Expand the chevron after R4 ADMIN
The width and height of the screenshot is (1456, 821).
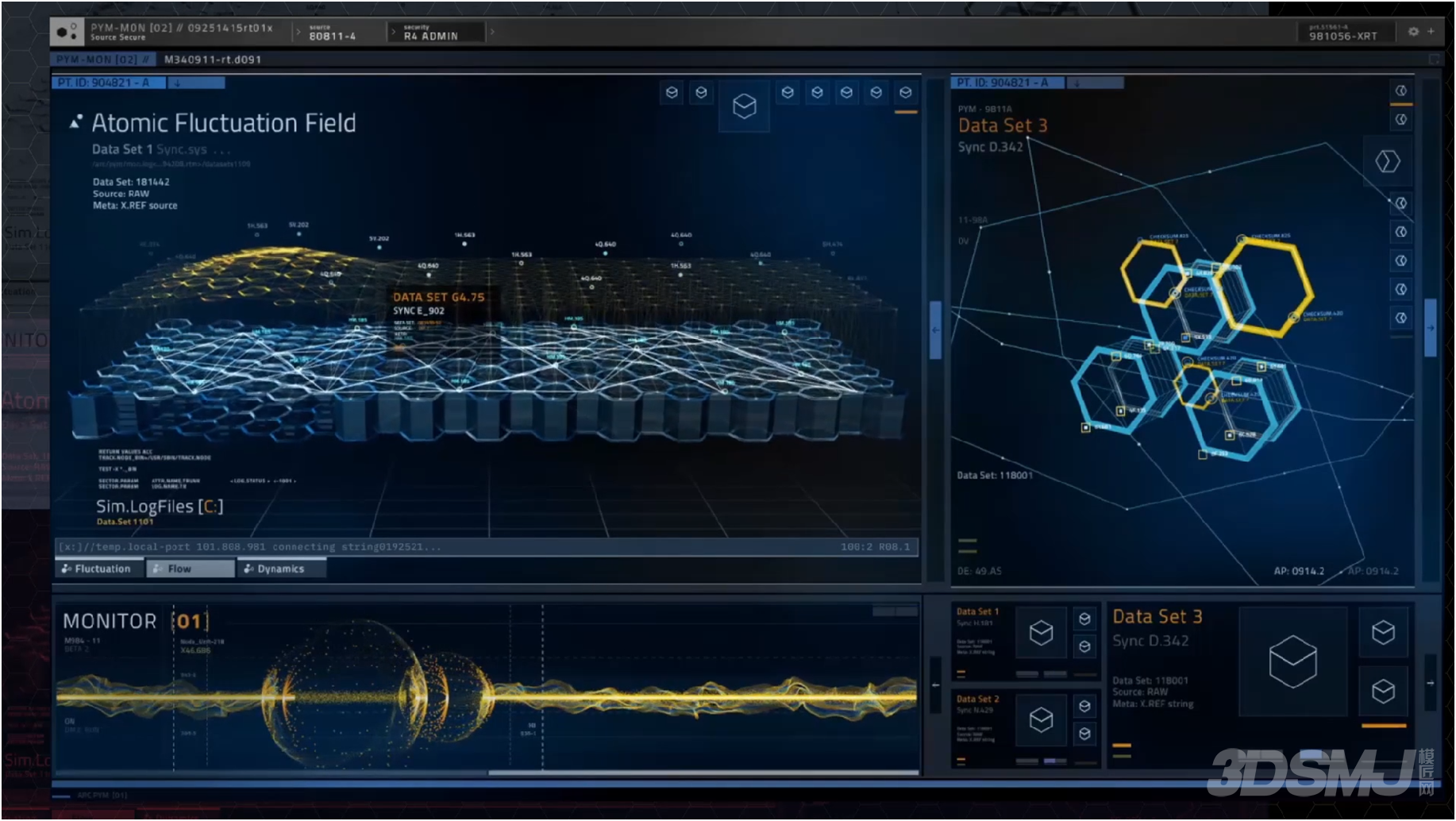492,32
